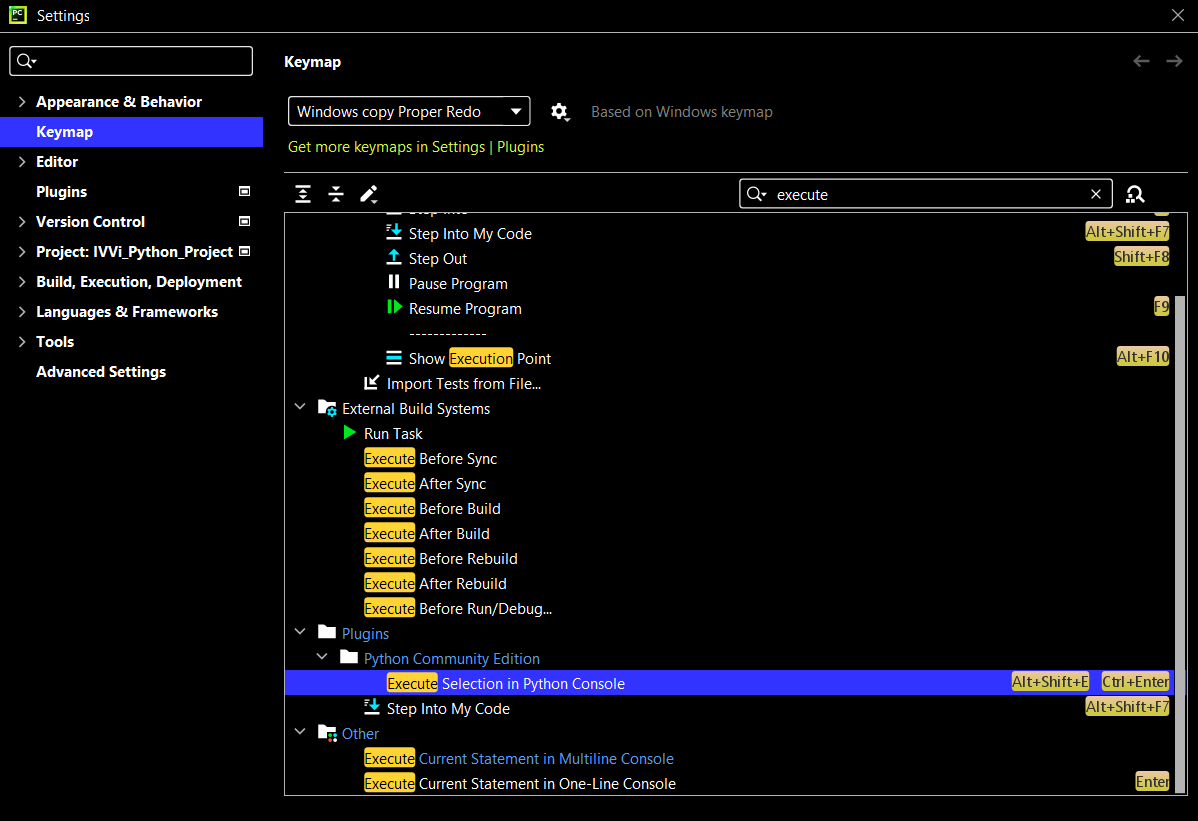Select Plugins in the settings sidebar
1198x821 pixels.
(61, 192)
